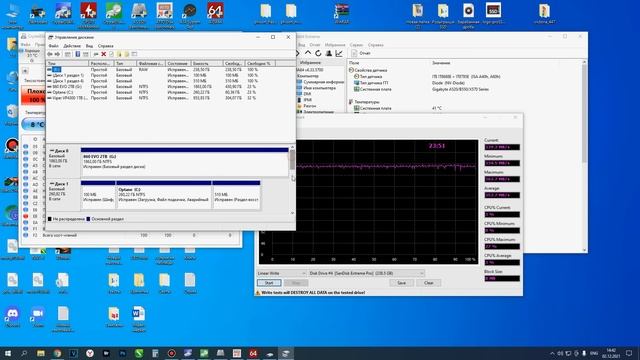Click the AIDA64 user toolbar icon
Image resolution: width=640 pixels, height=360 pixels.
(329, 53)
